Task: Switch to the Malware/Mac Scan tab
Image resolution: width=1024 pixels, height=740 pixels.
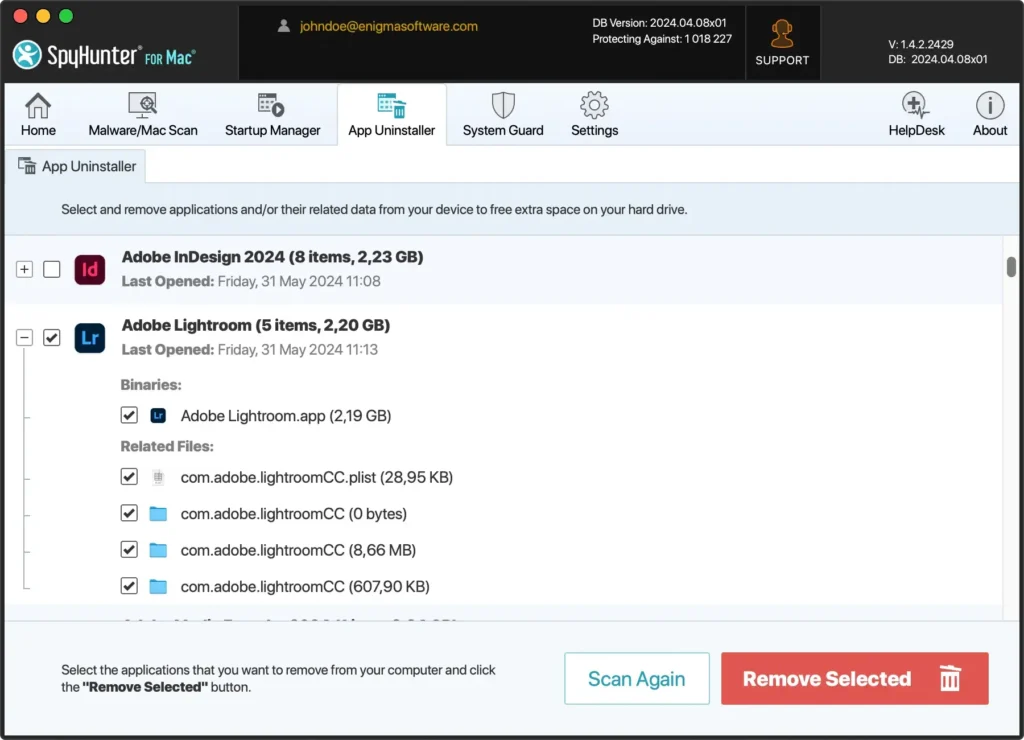Action: coord(142,114)
